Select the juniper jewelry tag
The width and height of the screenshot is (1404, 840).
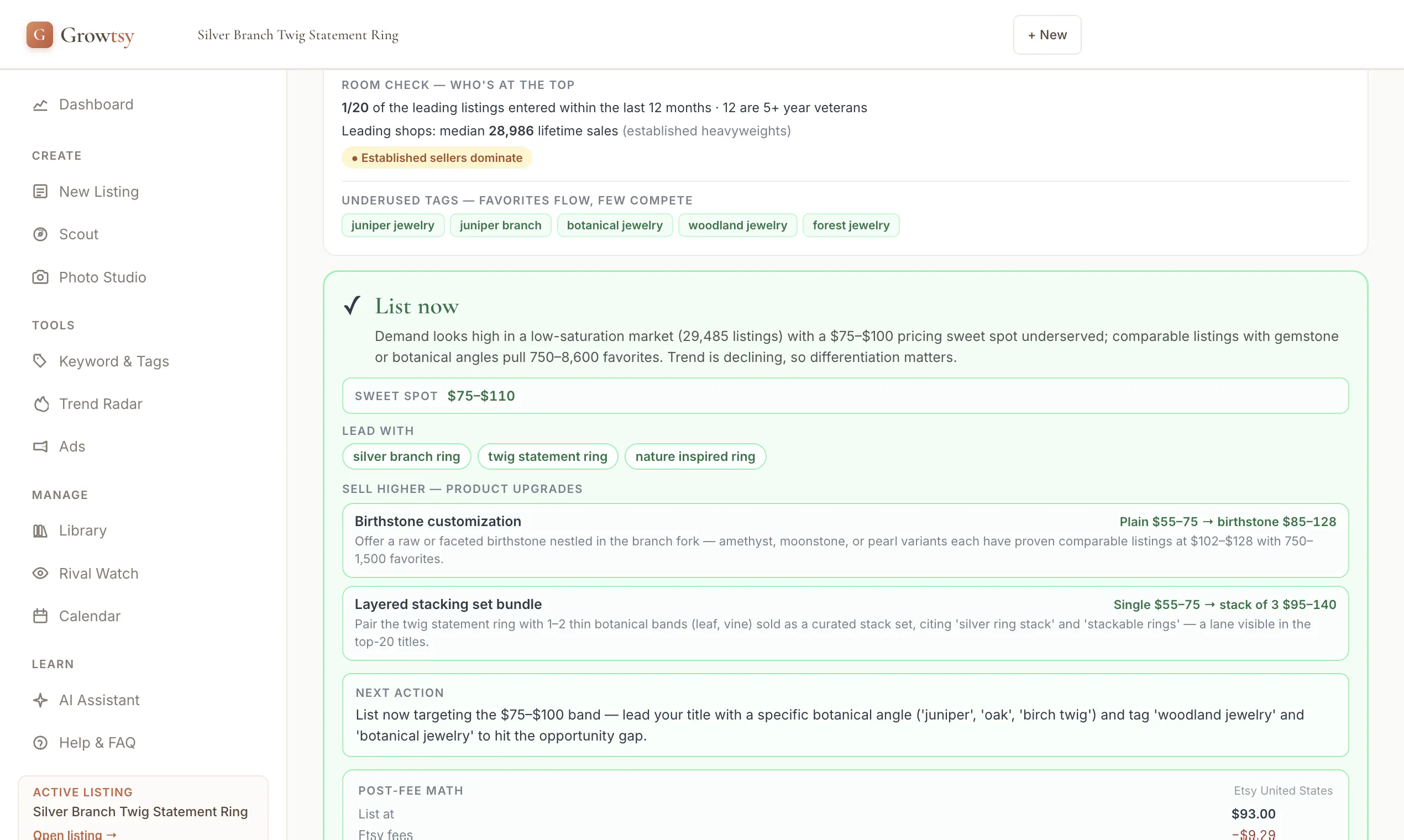(x=393, y=225)
